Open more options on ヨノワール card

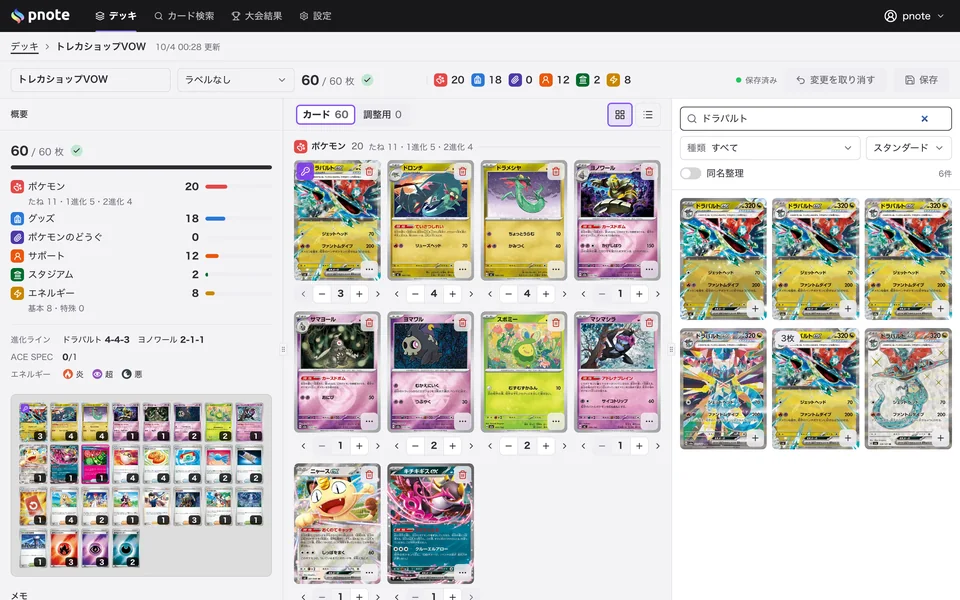649,269
